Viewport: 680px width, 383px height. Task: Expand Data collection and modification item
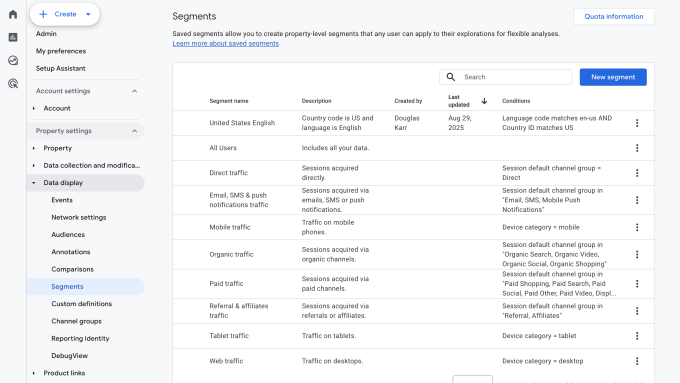click(34, 166)
